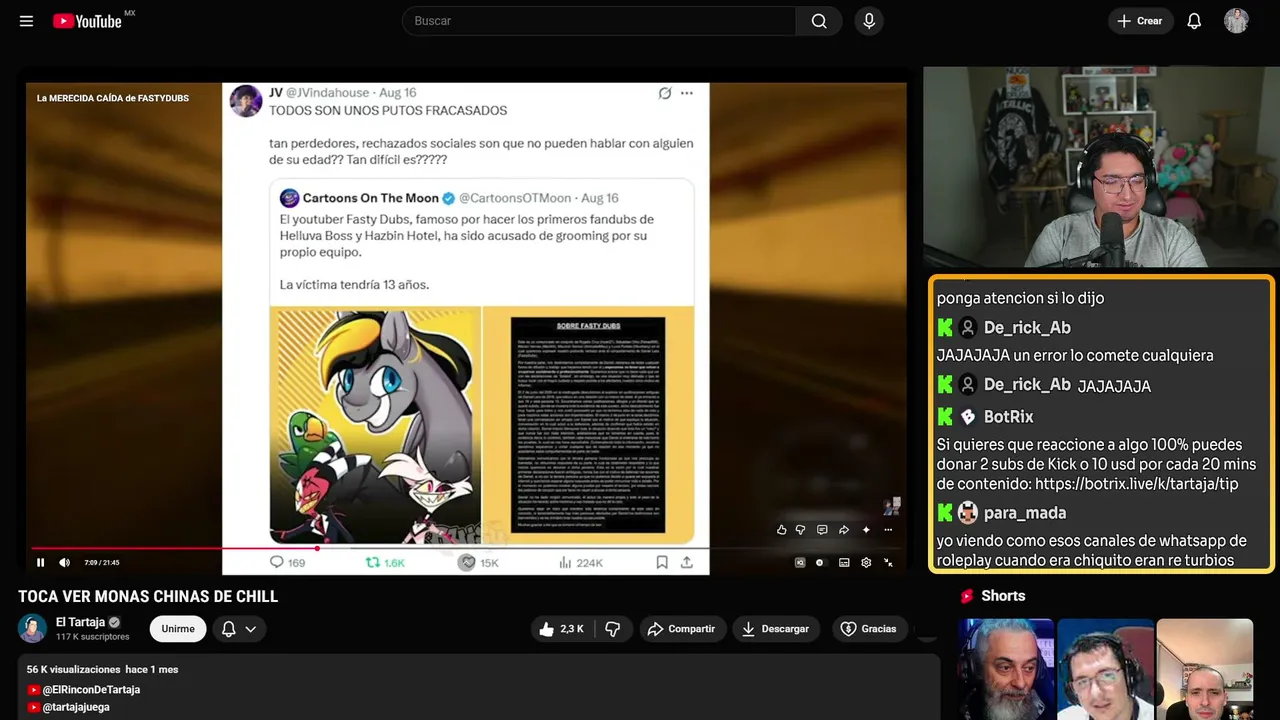
Task: Open the third Shorts thumbnail
Action: point(1204,669)
